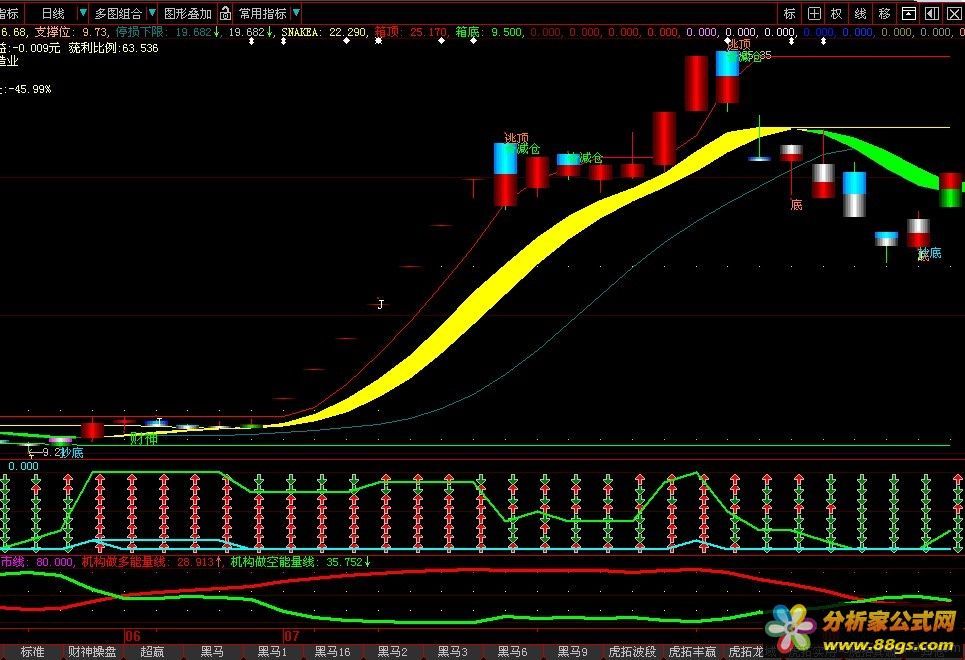Open the 日线 period dropdown arrow
The width and height of the screenshot is (965, 660).
pos(80,13)
